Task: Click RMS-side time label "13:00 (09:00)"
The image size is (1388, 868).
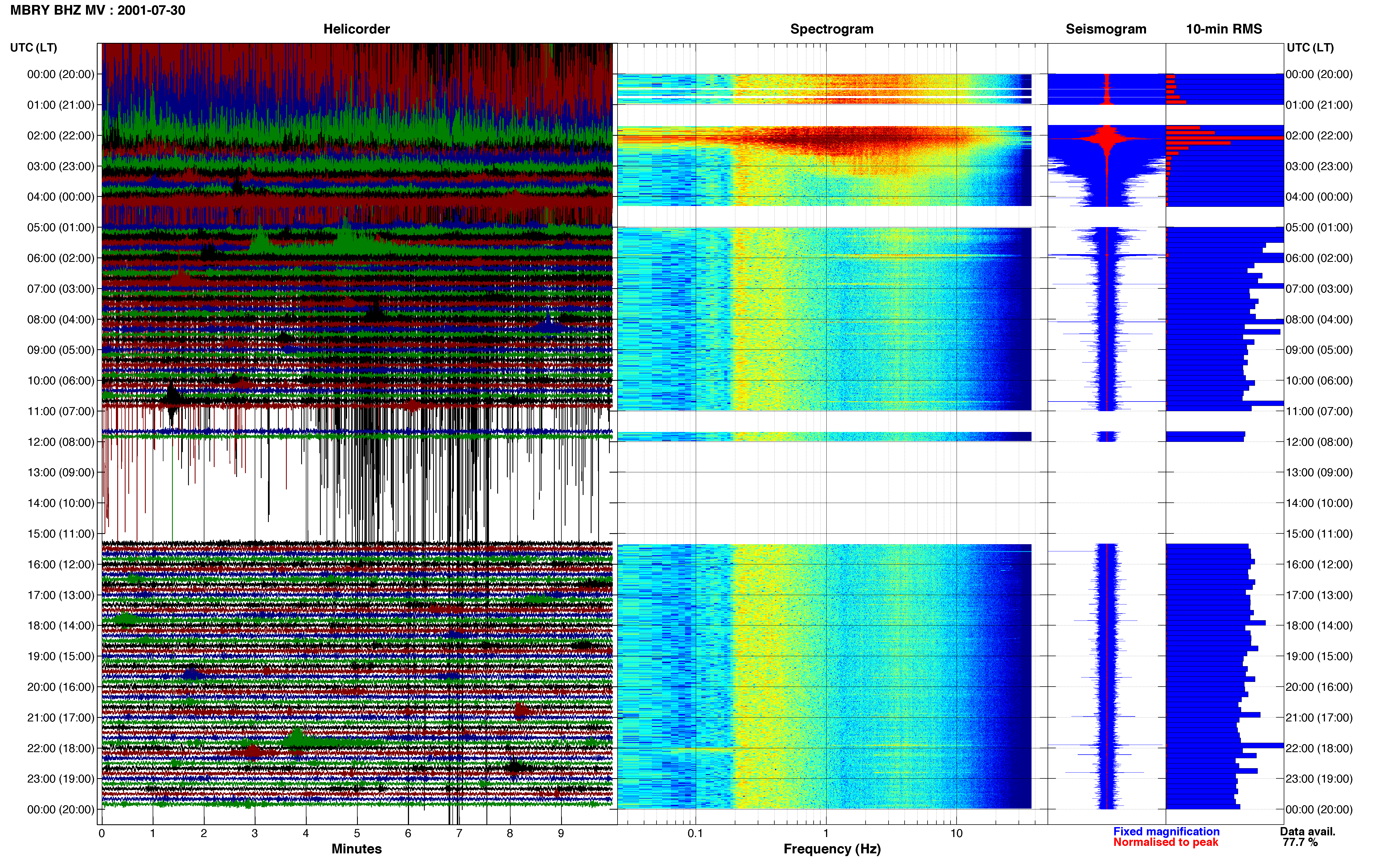Action: click(x=1319, y=473)
